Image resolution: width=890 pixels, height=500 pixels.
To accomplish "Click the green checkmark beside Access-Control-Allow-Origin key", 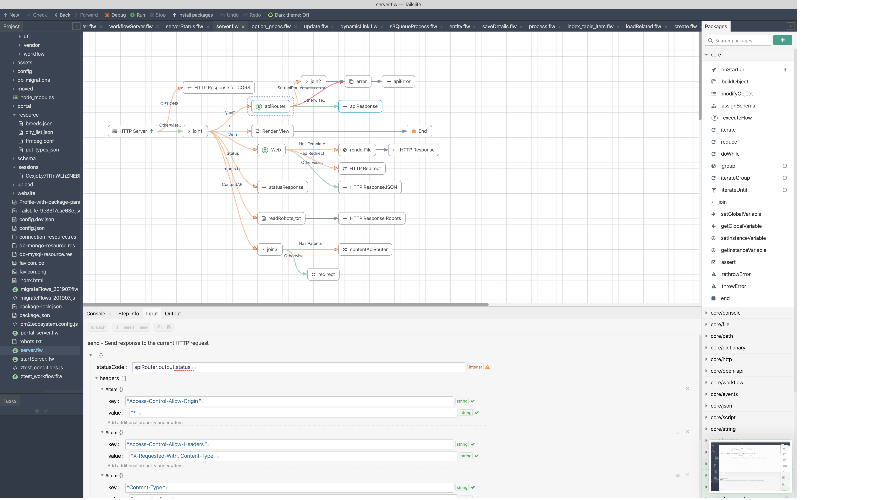I will point(473,400).
